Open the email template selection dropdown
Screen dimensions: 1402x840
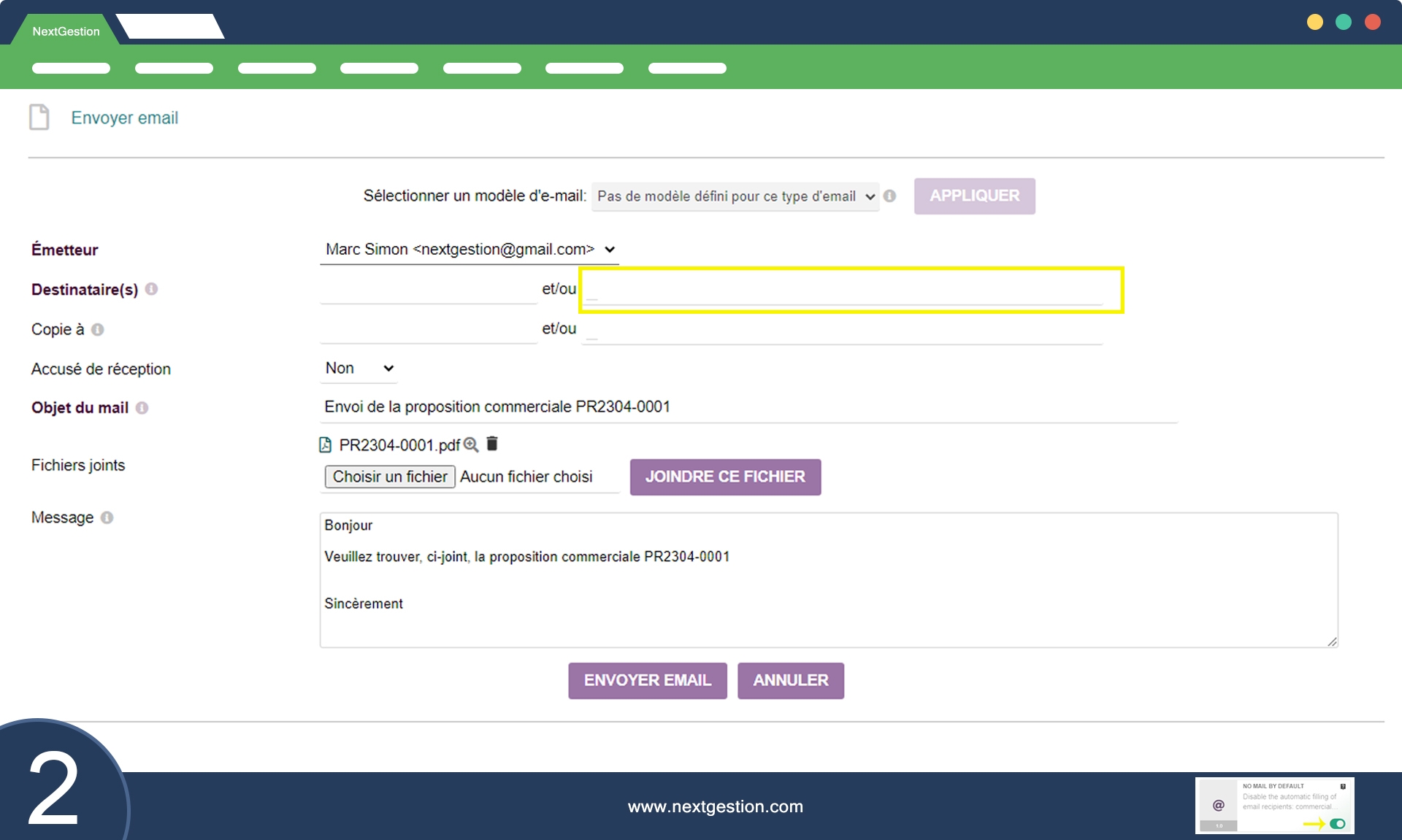point(735,196)
